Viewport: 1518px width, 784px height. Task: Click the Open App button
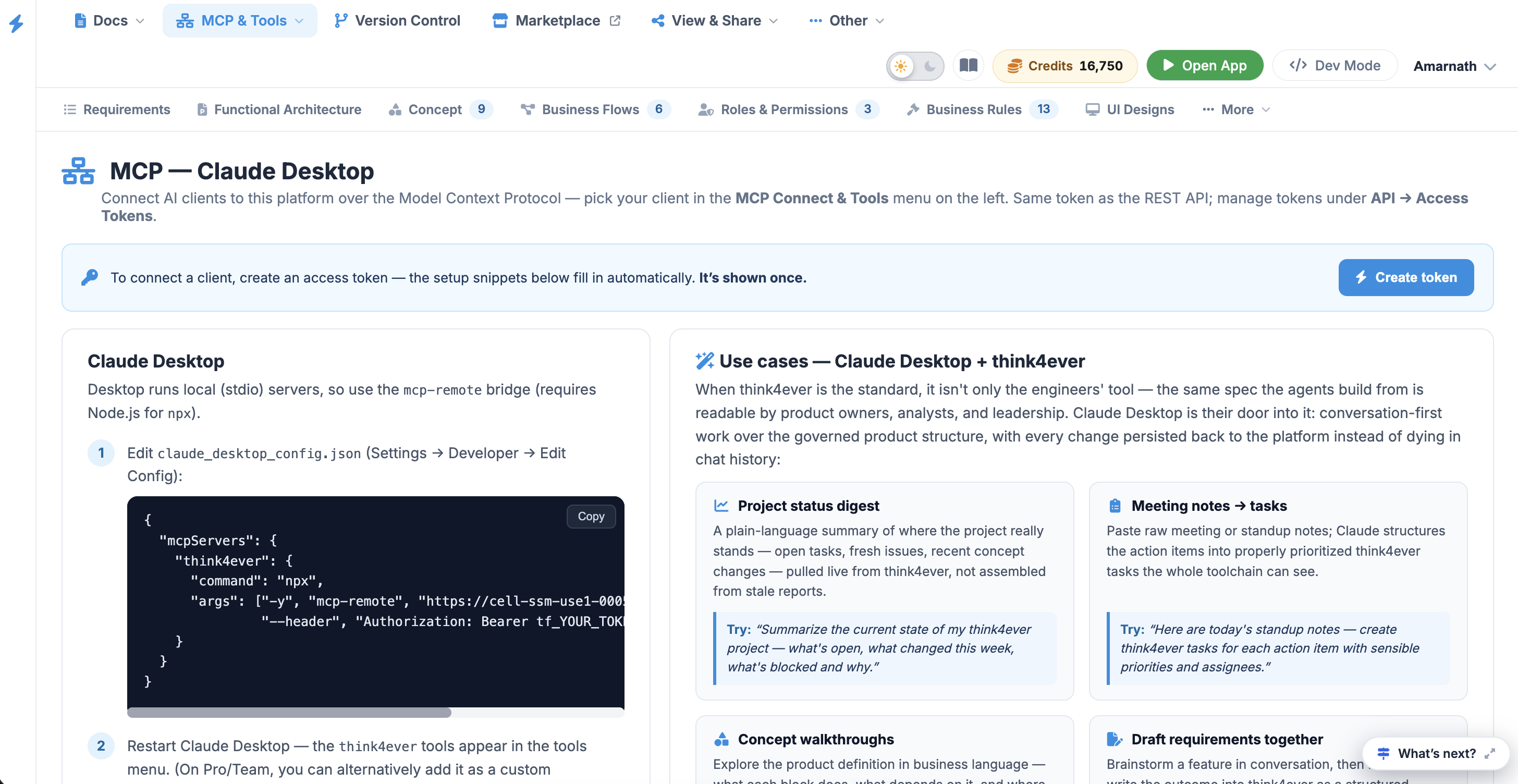(1205, 66)
